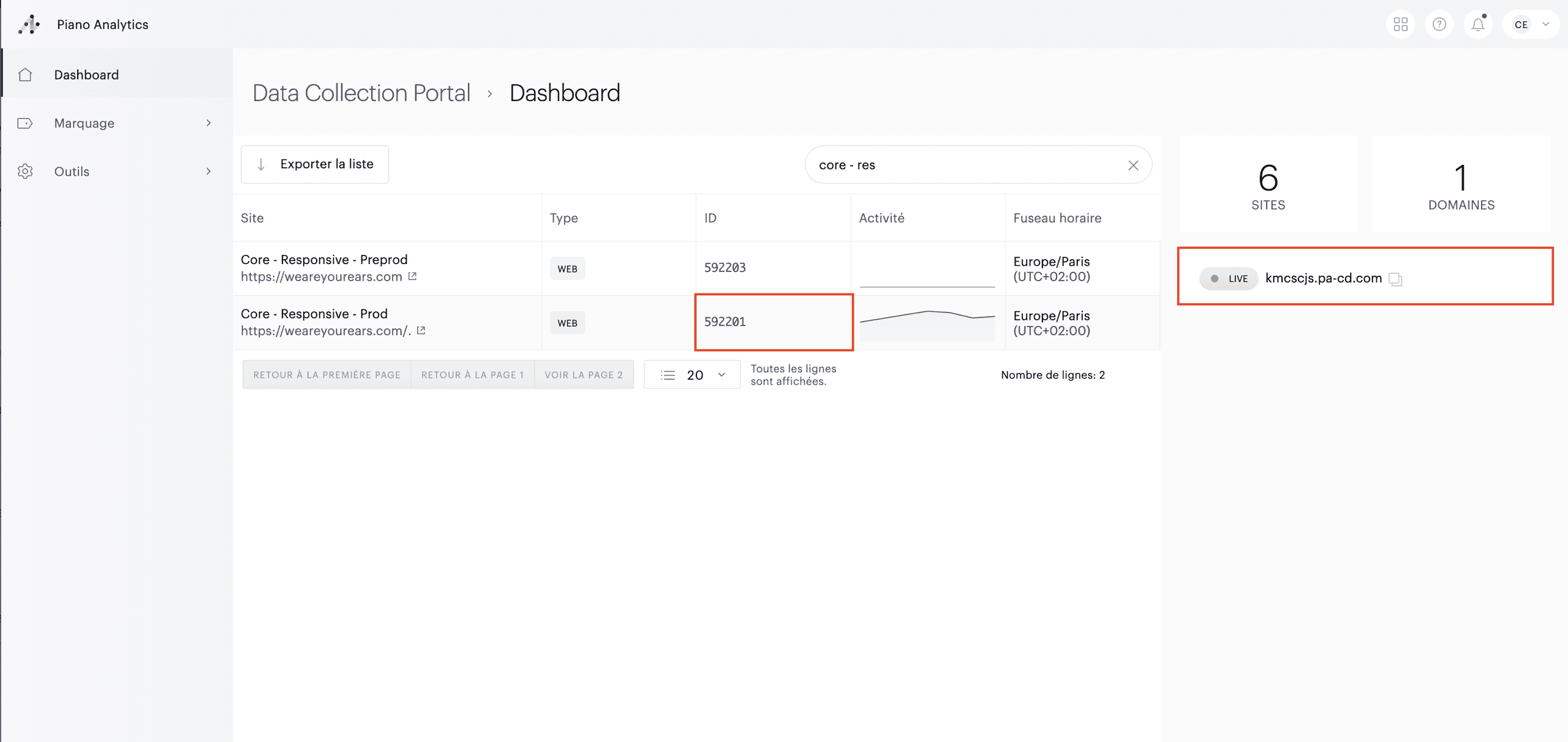
Task: Click the Prod site activity sparkline
Action: click(x=927, y=324)
